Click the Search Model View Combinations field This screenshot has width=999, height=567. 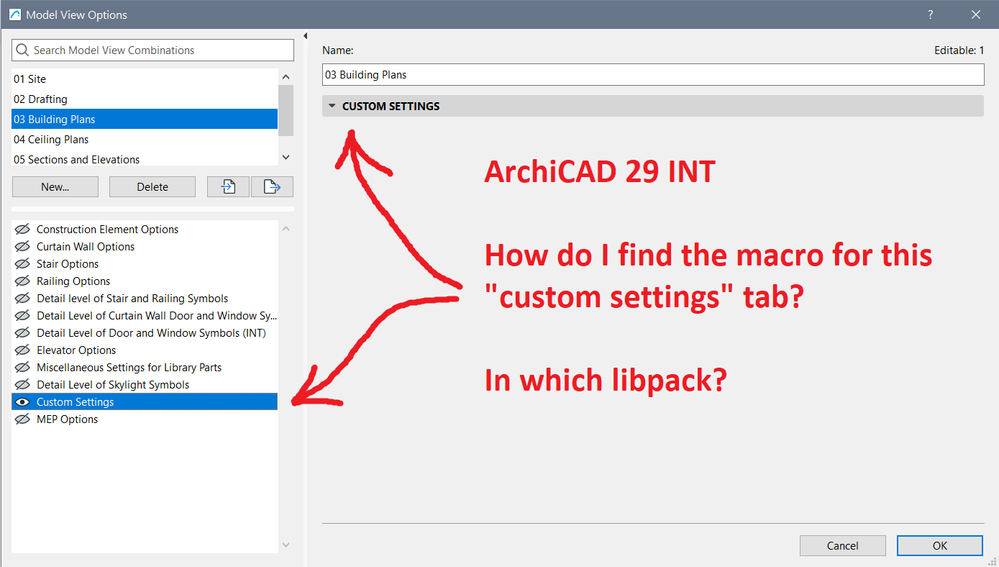tap(152, 50)
